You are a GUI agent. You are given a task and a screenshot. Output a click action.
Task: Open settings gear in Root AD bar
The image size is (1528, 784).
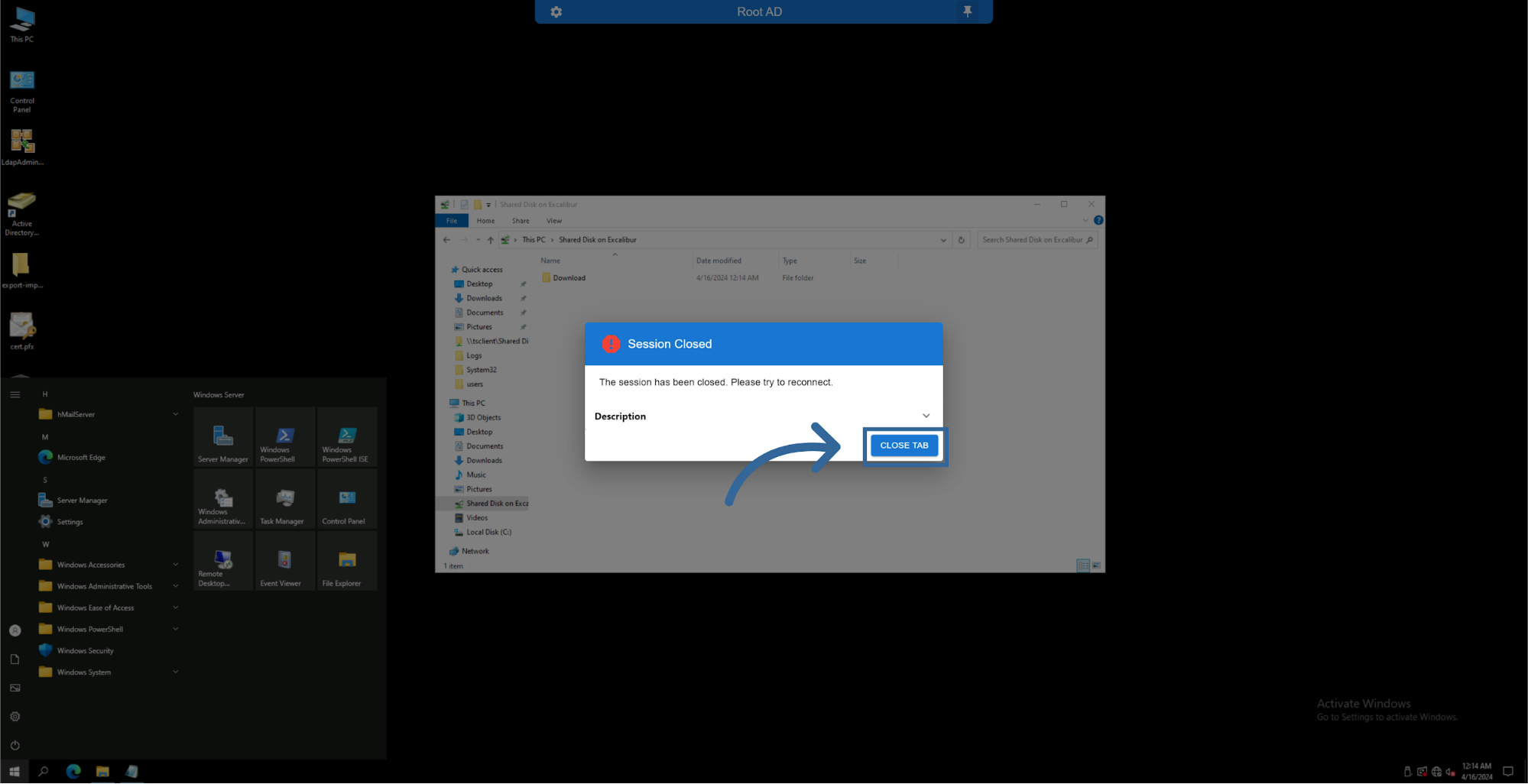[x=556, y=12]
